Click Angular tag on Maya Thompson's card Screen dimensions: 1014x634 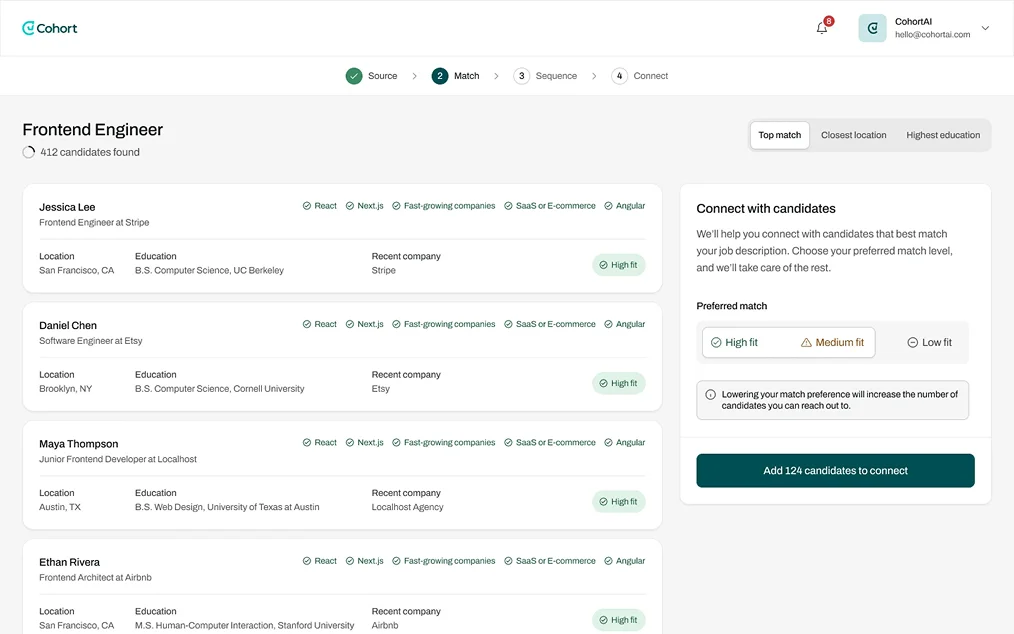625,443
